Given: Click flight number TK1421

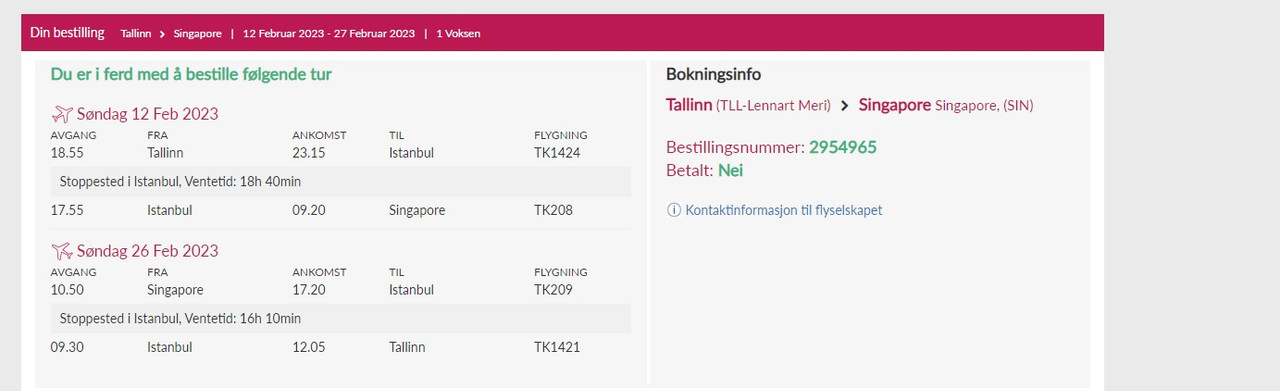Looking at the screenshot, I should coord(557,347).
